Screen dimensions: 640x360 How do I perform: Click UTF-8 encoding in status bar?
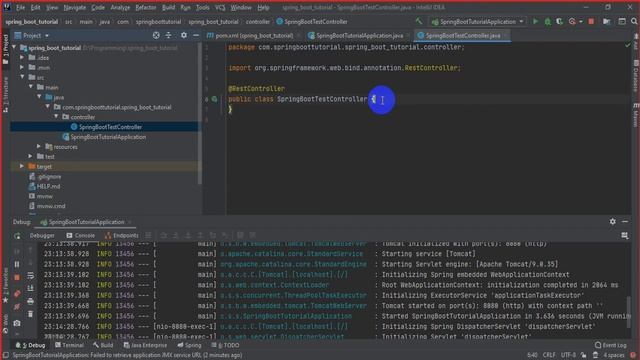[x=568, y=355]
